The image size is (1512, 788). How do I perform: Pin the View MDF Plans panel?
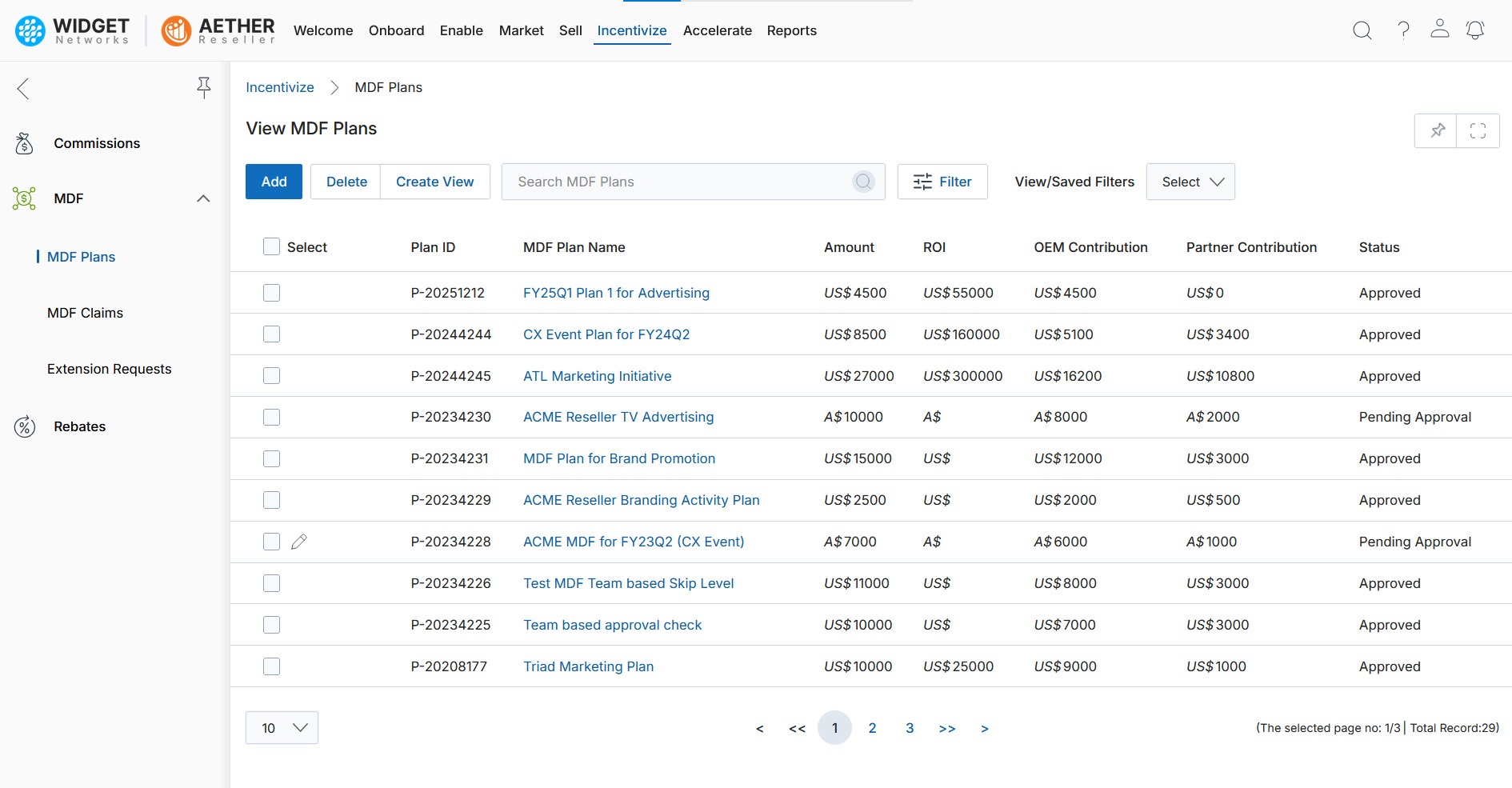pyautogui.click(x=1437, y=130)
